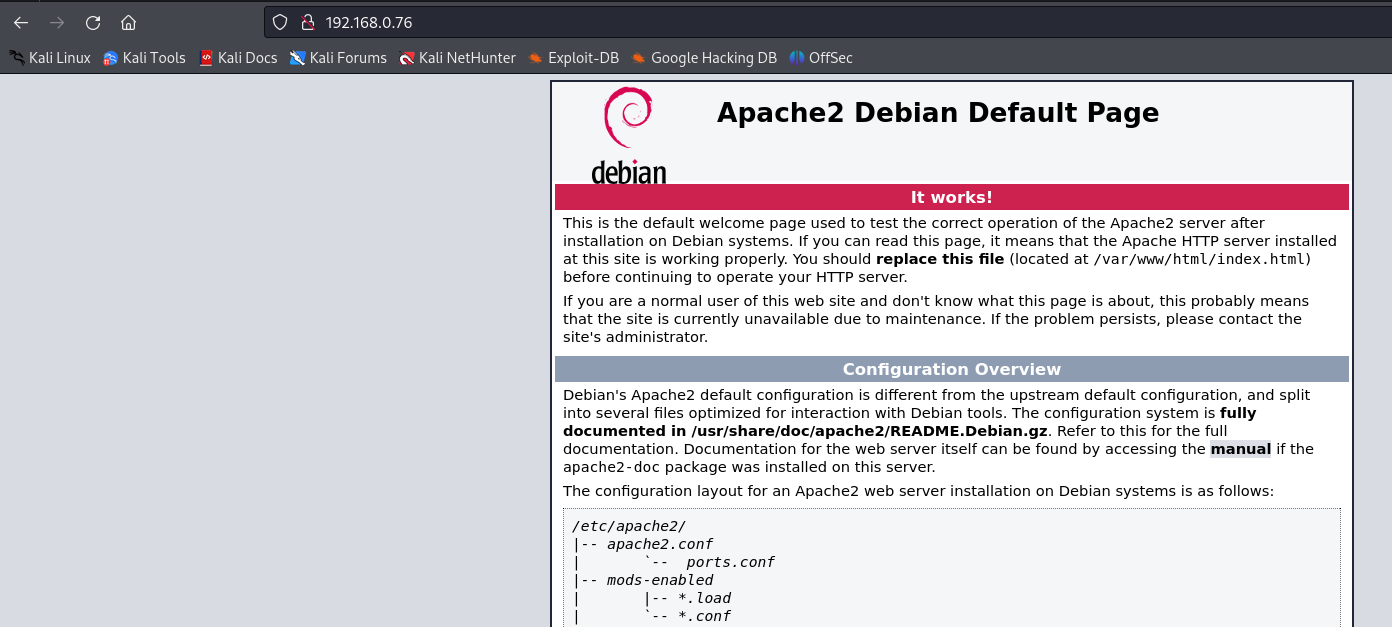Click the insecure connection padlock icon

(x=308, y=22)
